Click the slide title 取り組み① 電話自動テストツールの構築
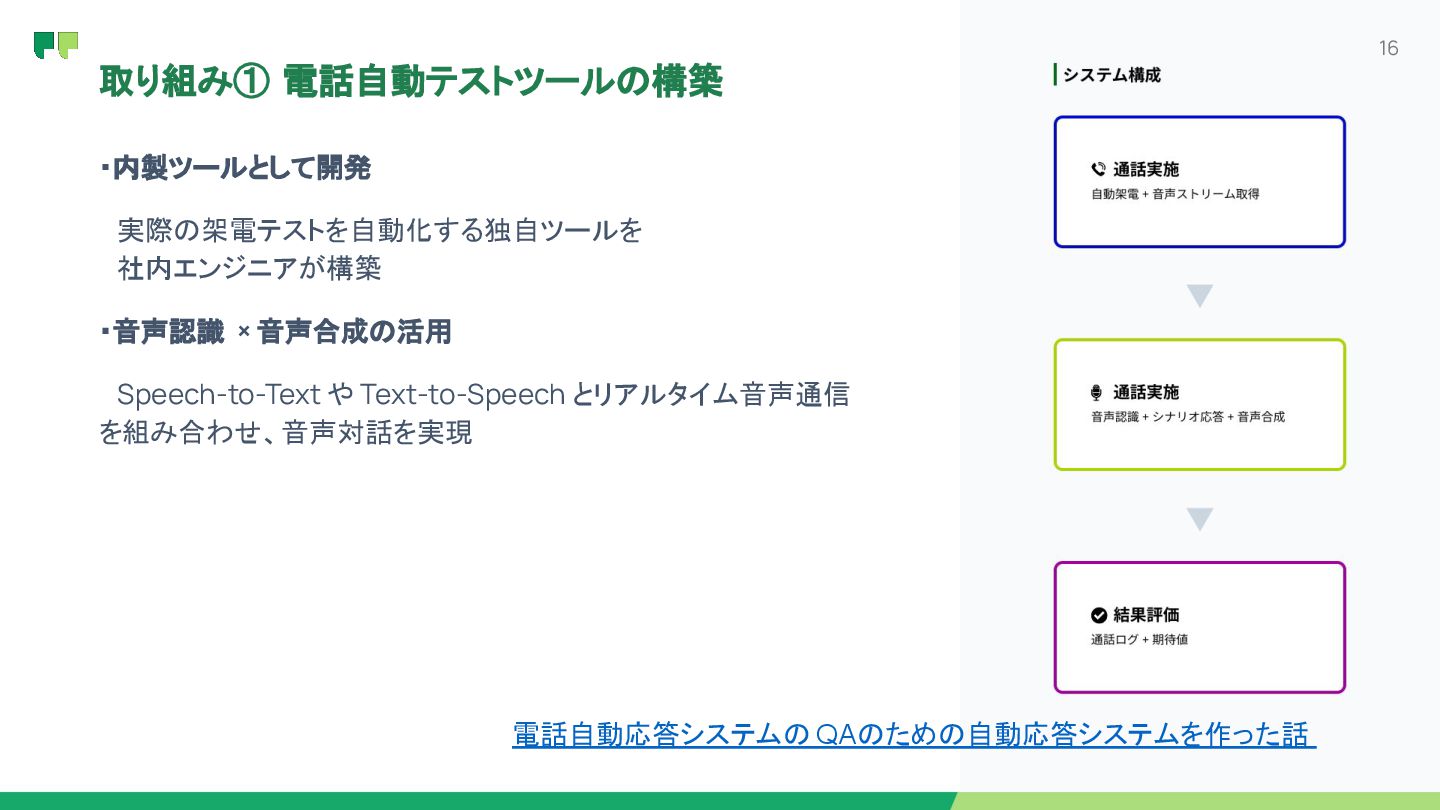The width and height of the screenshot is (1440, 810). 411,82
